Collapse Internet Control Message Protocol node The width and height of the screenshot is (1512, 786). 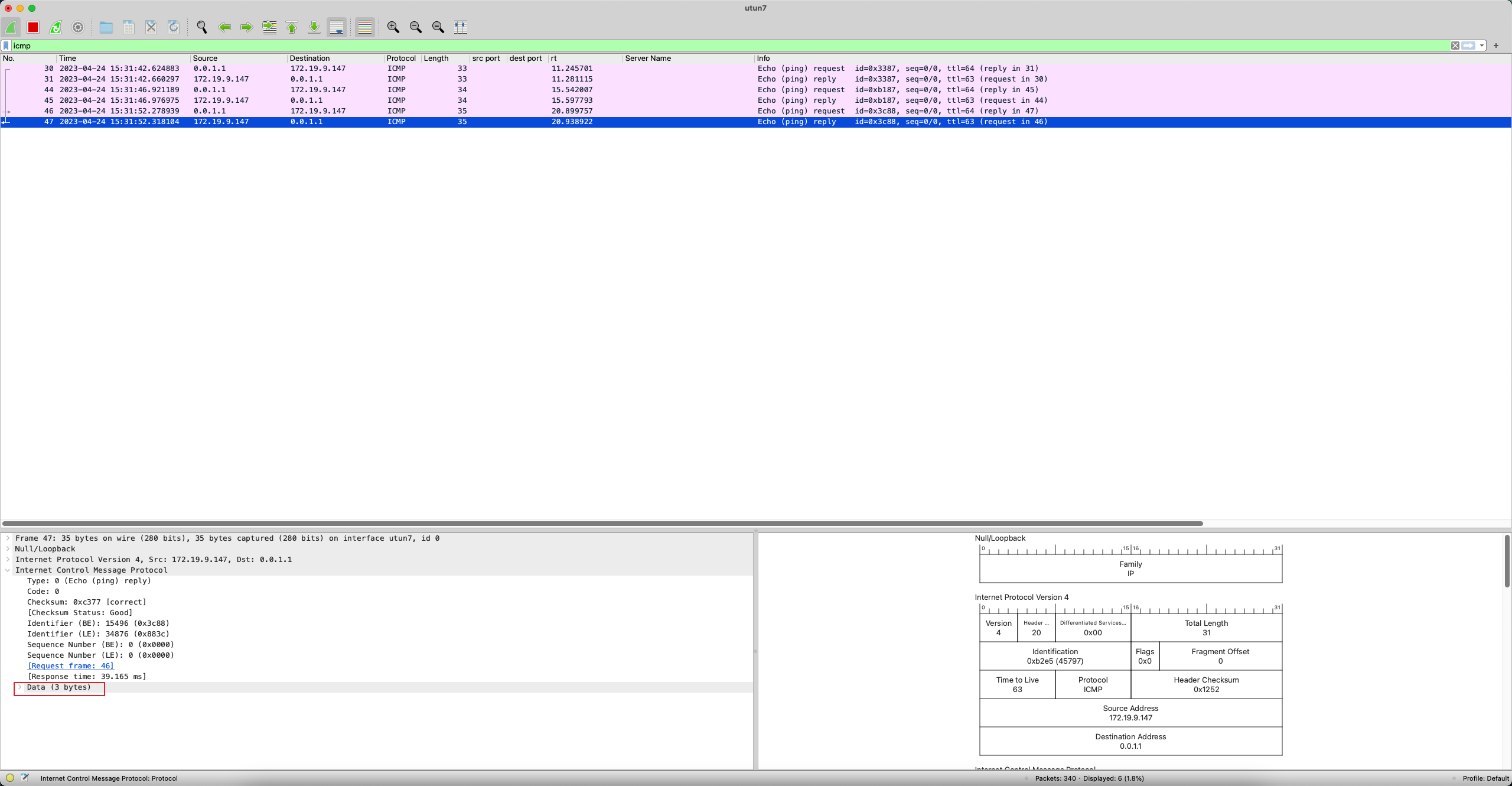click(x=8, y=570)
